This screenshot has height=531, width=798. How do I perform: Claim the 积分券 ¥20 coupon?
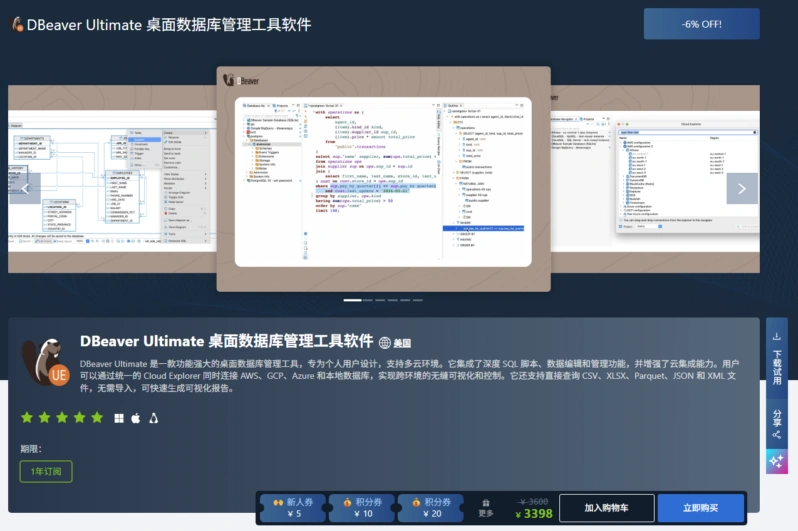tap(431, 508)
